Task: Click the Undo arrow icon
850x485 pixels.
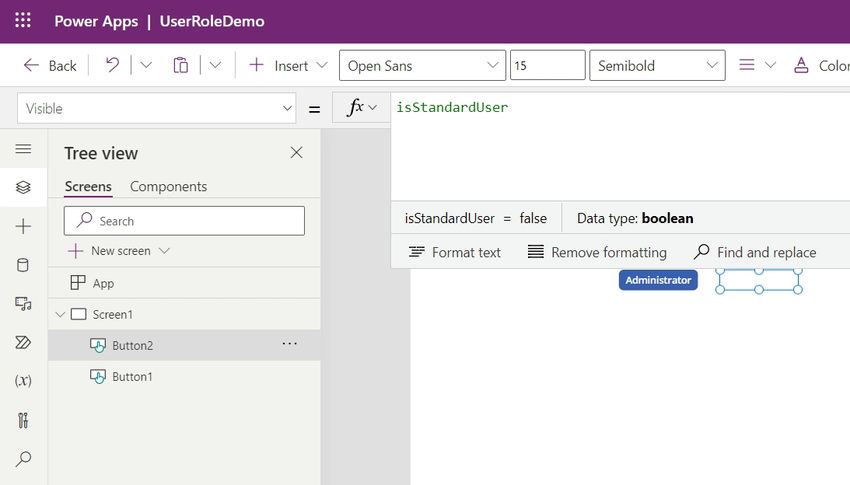Action: click(x=112, y=65)
